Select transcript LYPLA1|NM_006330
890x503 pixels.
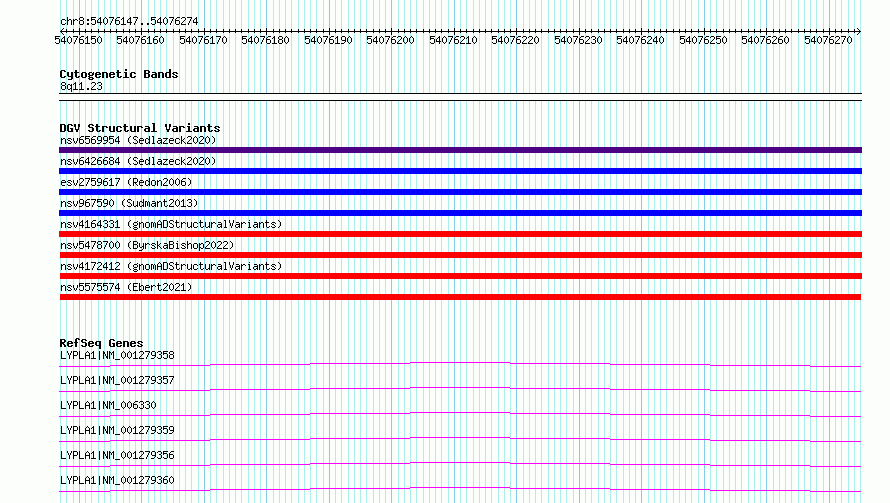pos(108,405)
